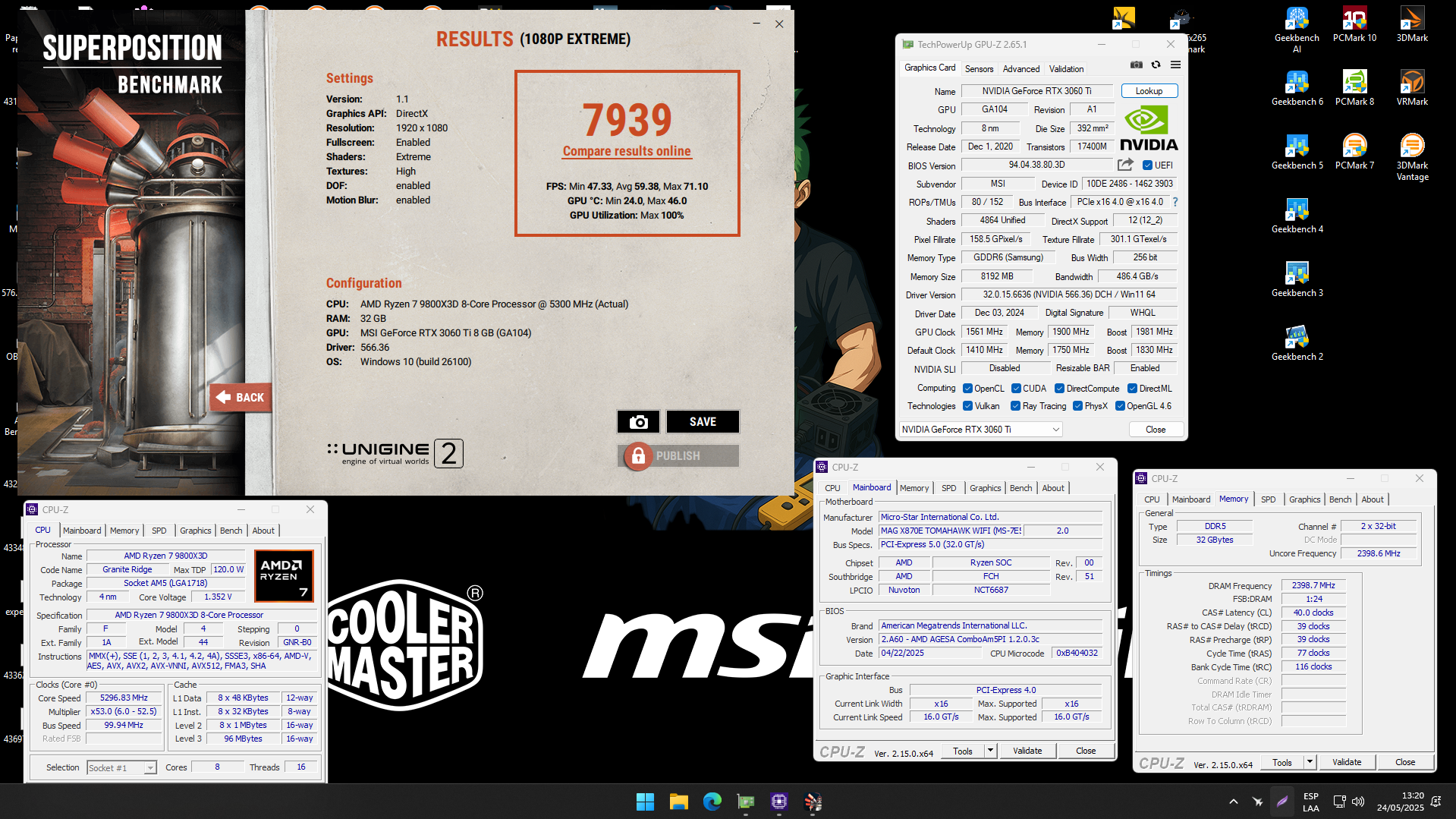Open 3DMark Vantage desktop icon
This screenshot has width=1456, height=819.
click(1412, 157)
